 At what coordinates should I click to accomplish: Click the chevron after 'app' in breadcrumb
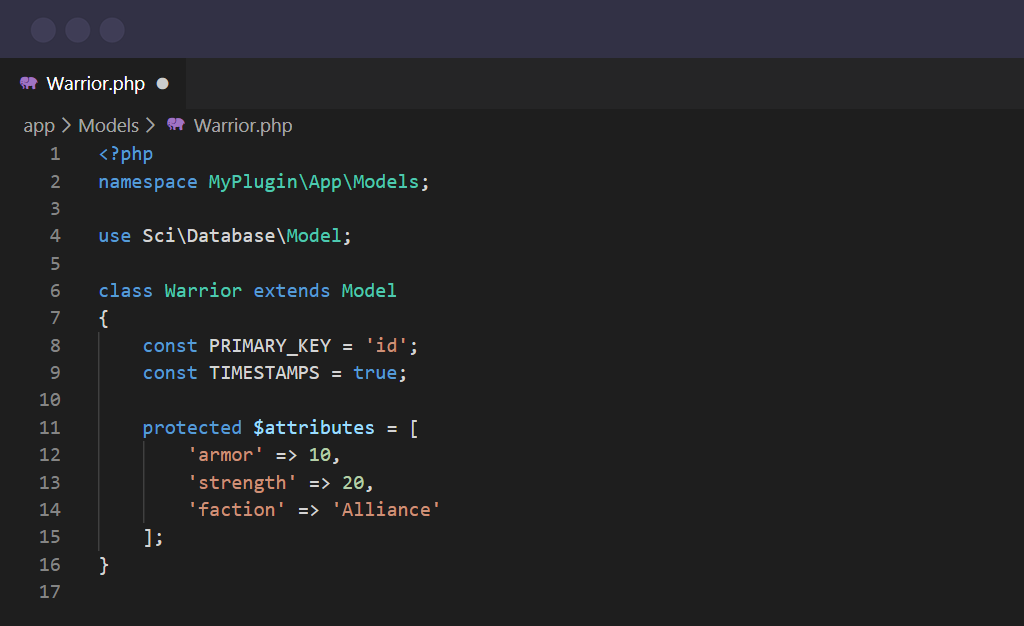(x=66, y=125)
